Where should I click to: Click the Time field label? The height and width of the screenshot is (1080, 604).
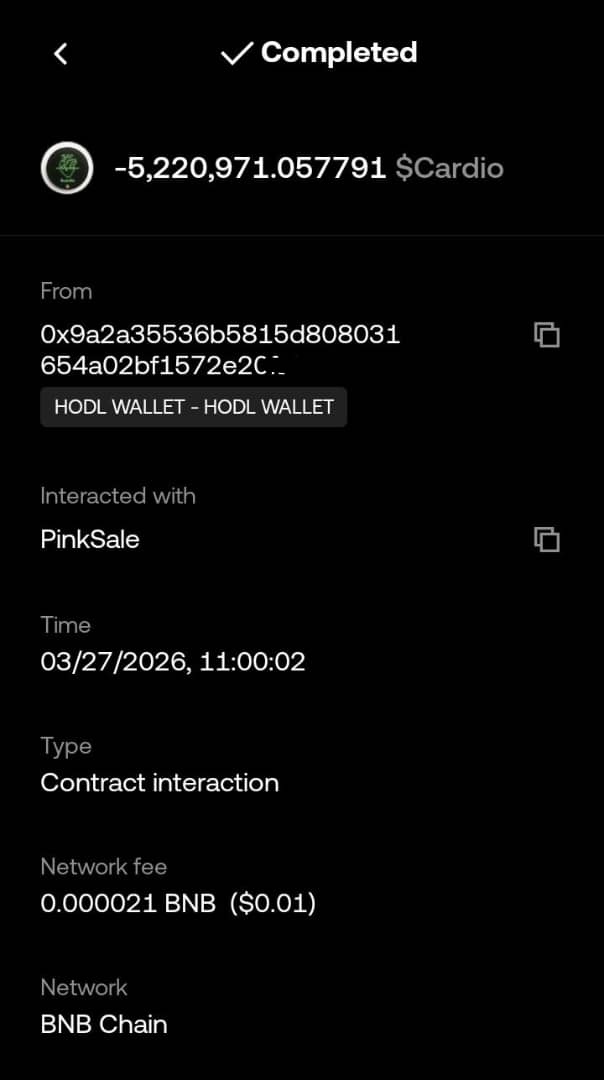coord(66,625)
